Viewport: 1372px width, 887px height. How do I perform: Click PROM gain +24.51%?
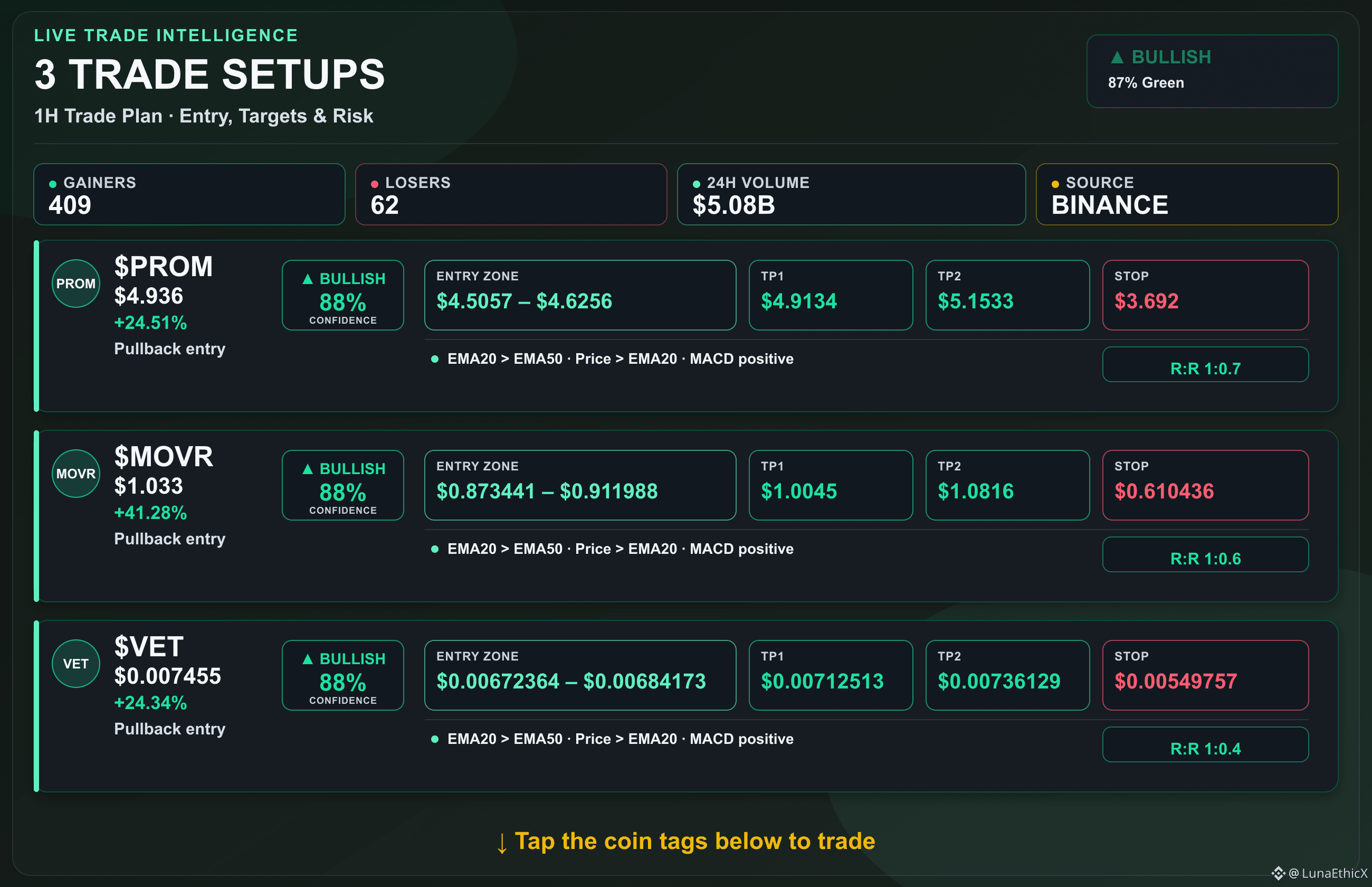point(150,323)
